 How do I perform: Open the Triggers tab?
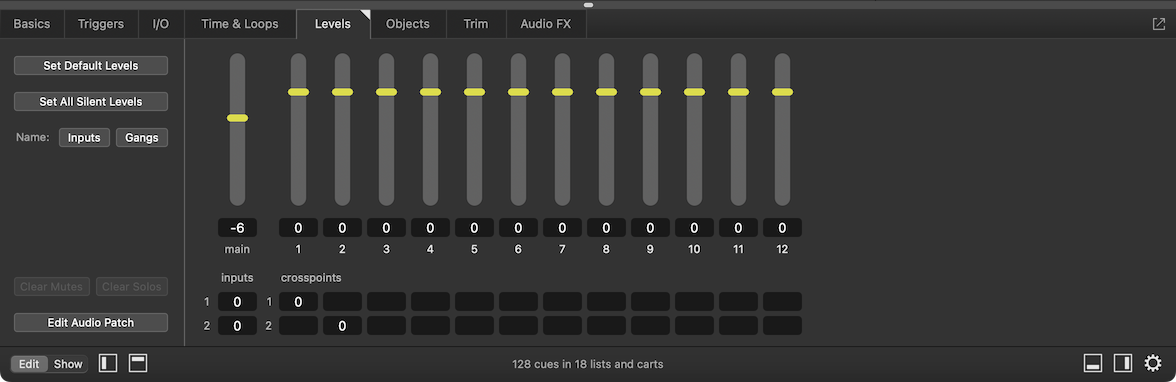[101, 24]
